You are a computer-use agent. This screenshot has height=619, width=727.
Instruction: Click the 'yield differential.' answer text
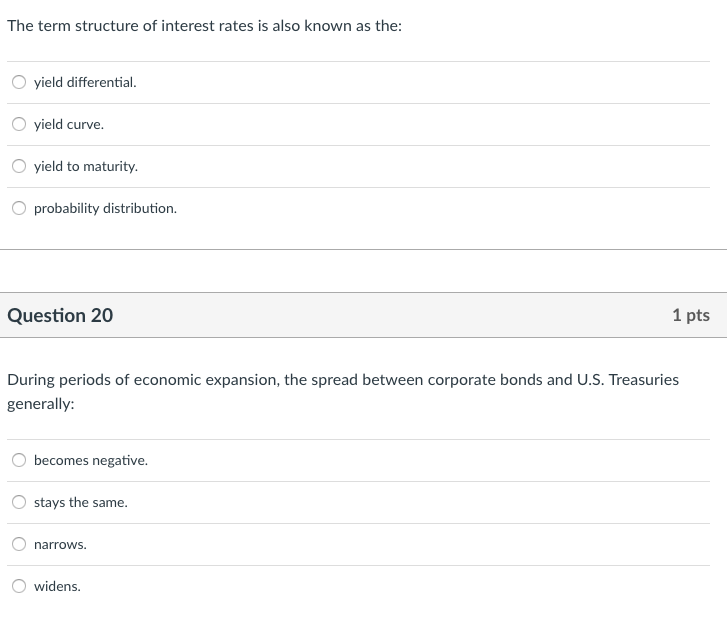point(85,83)
